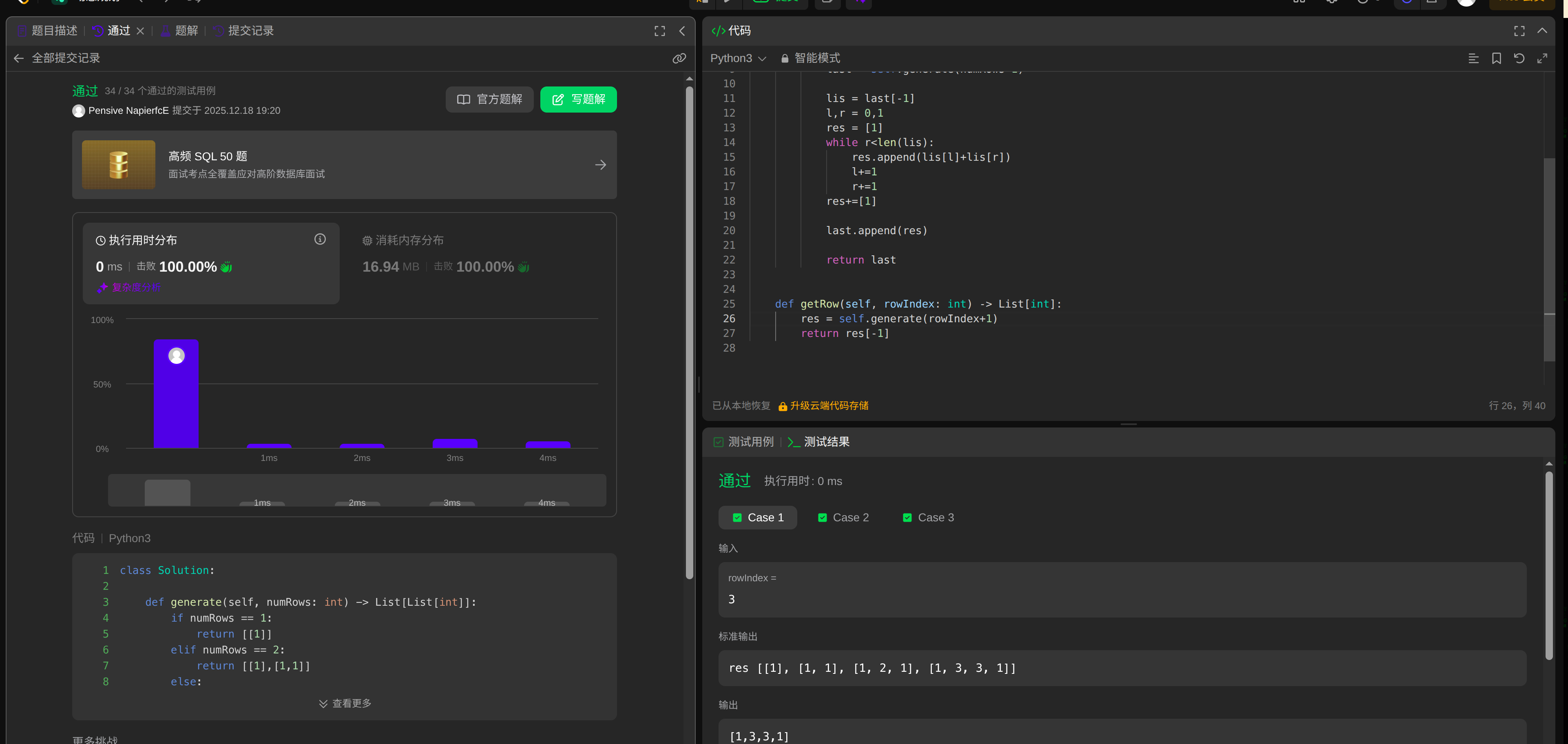Click the 写题解 button
Screen dimensions: 1568x744
tap(578, 99)
